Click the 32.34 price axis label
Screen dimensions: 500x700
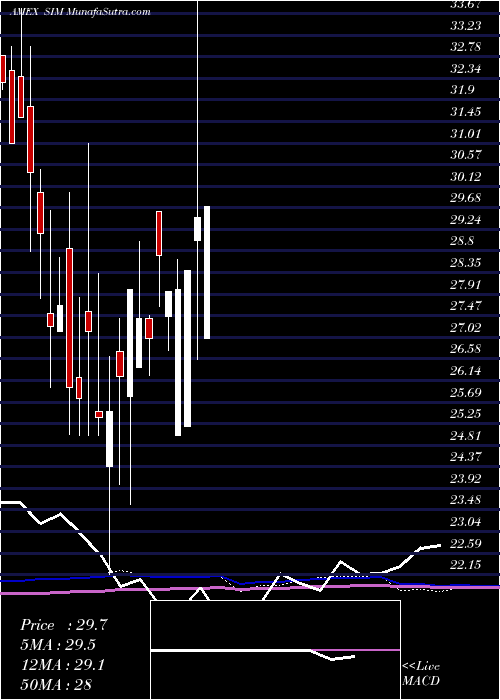pyautogui.click(x=466, y=69)
